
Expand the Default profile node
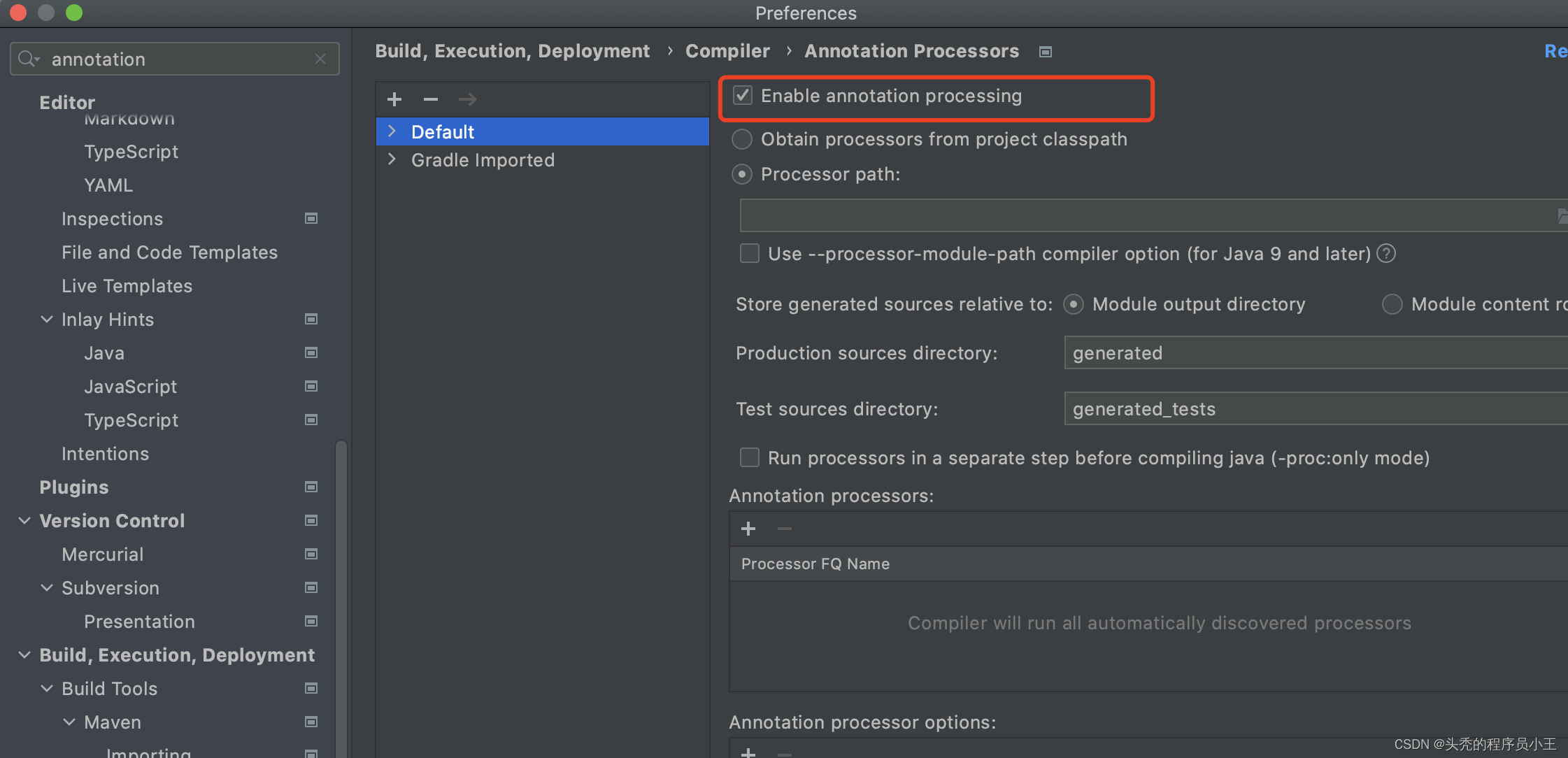pos(392,131)
